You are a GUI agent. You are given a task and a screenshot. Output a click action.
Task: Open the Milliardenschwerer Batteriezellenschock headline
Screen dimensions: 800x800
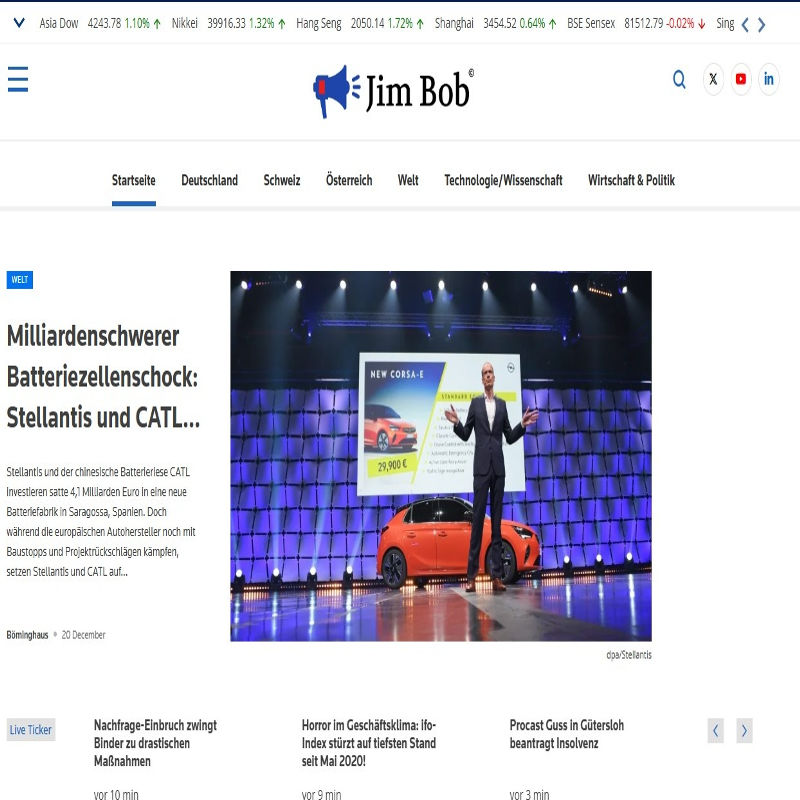point(103,377)
